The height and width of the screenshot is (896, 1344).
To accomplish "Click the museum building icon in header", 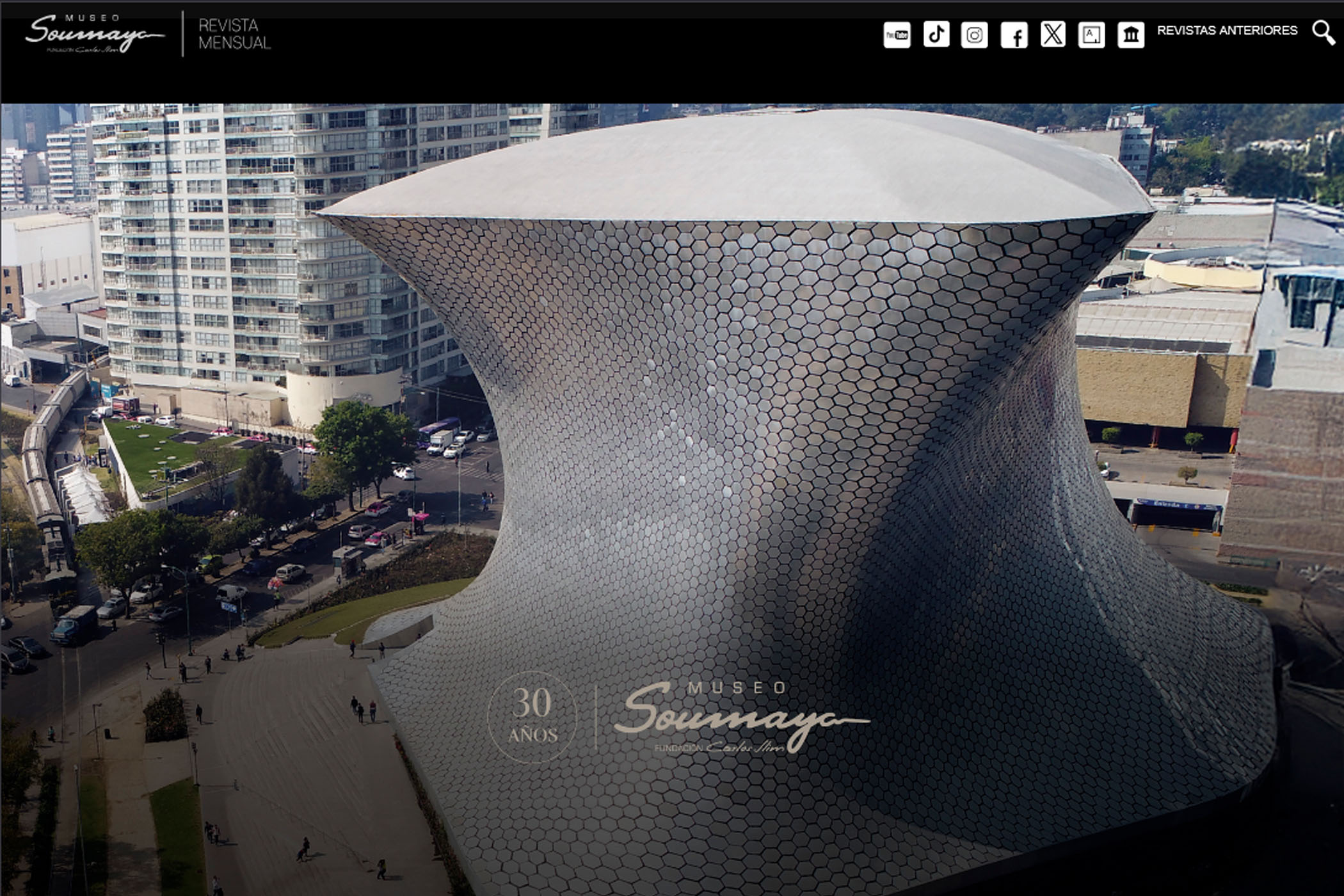I will pos(1130,35).
